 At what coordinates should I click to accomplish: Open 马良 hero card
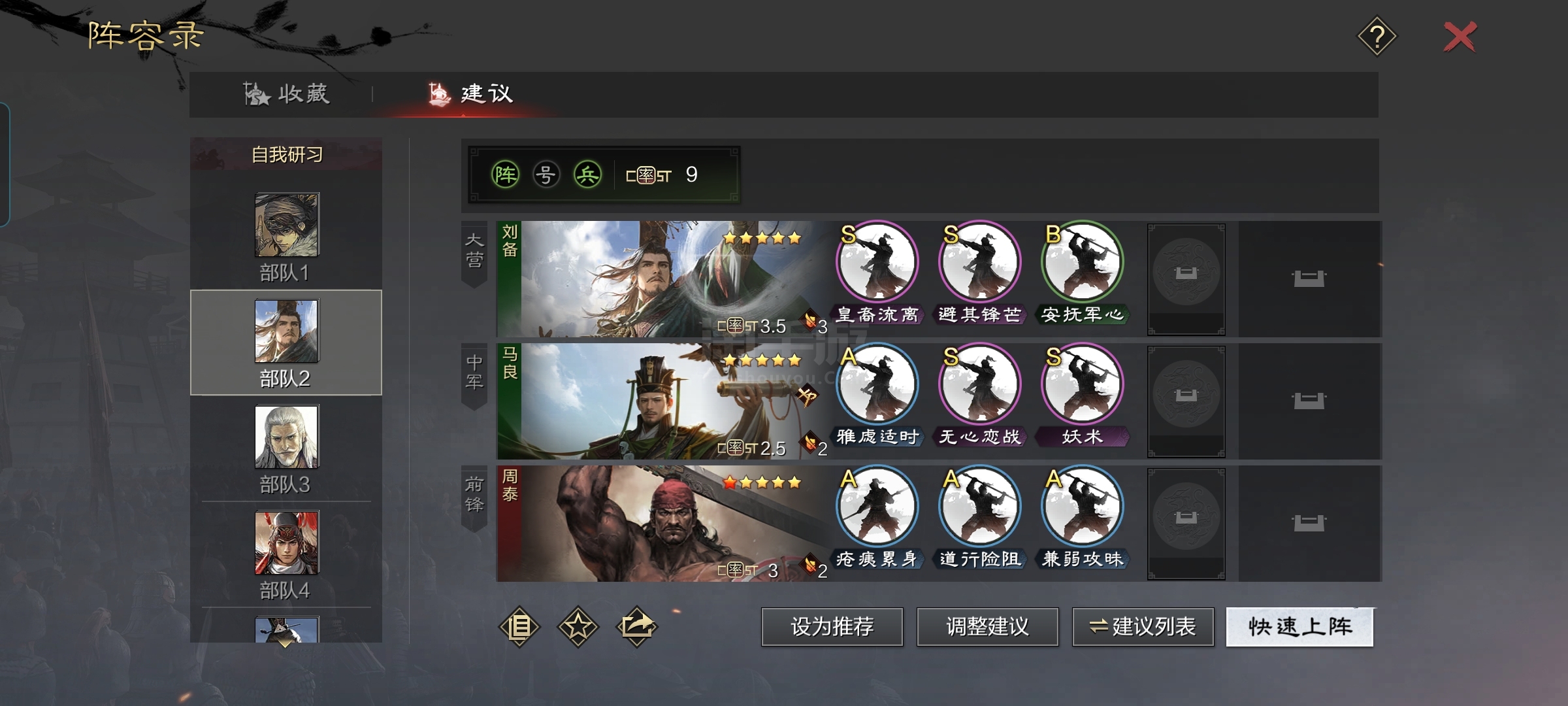(x=663, y=401)
